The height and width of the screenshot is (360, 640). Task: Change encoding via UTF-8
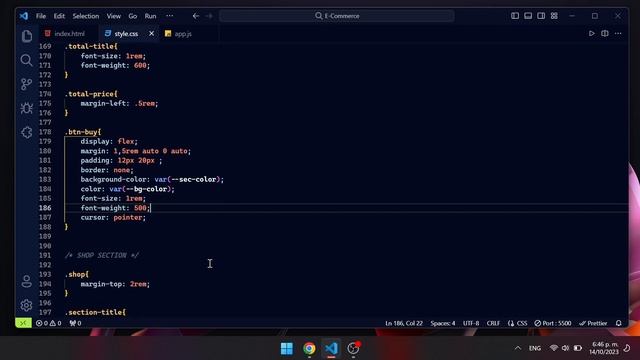coord(471,323)
